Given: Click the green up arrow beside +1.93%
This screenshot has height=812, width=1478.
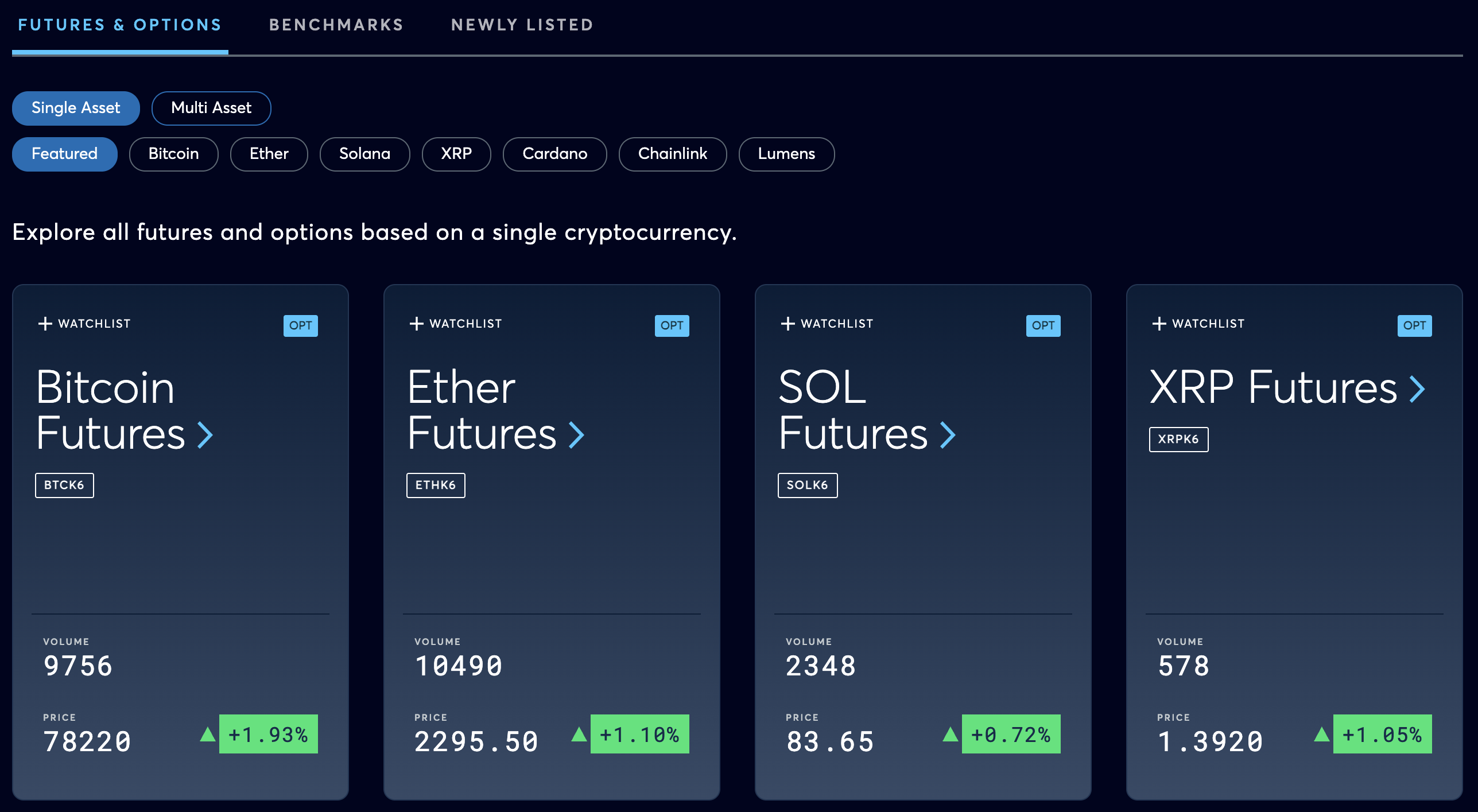Looking at the screenshot, I should click(208, 734).
